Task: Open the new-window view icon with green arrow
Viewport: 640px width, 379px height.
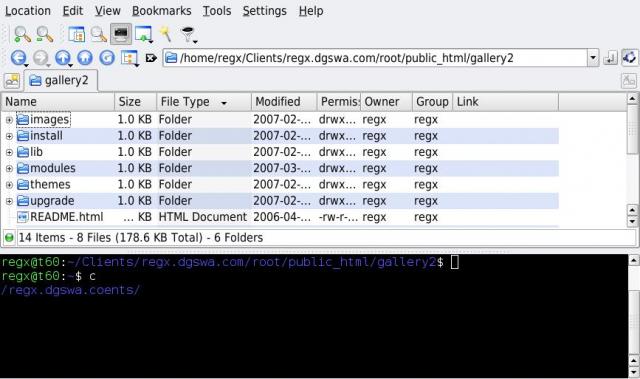Action: [x=144, y=35]
